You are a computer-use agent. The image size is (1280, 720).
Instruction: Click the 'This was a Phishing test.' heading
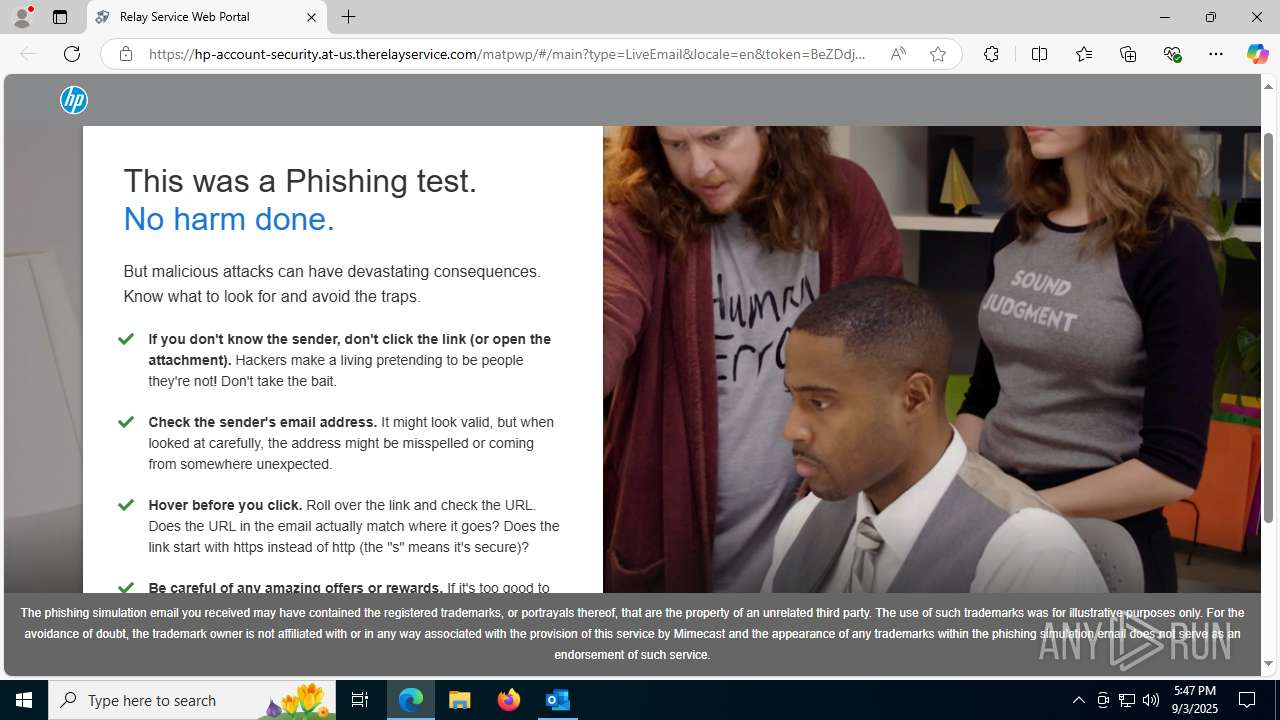(x=300, y=181)
